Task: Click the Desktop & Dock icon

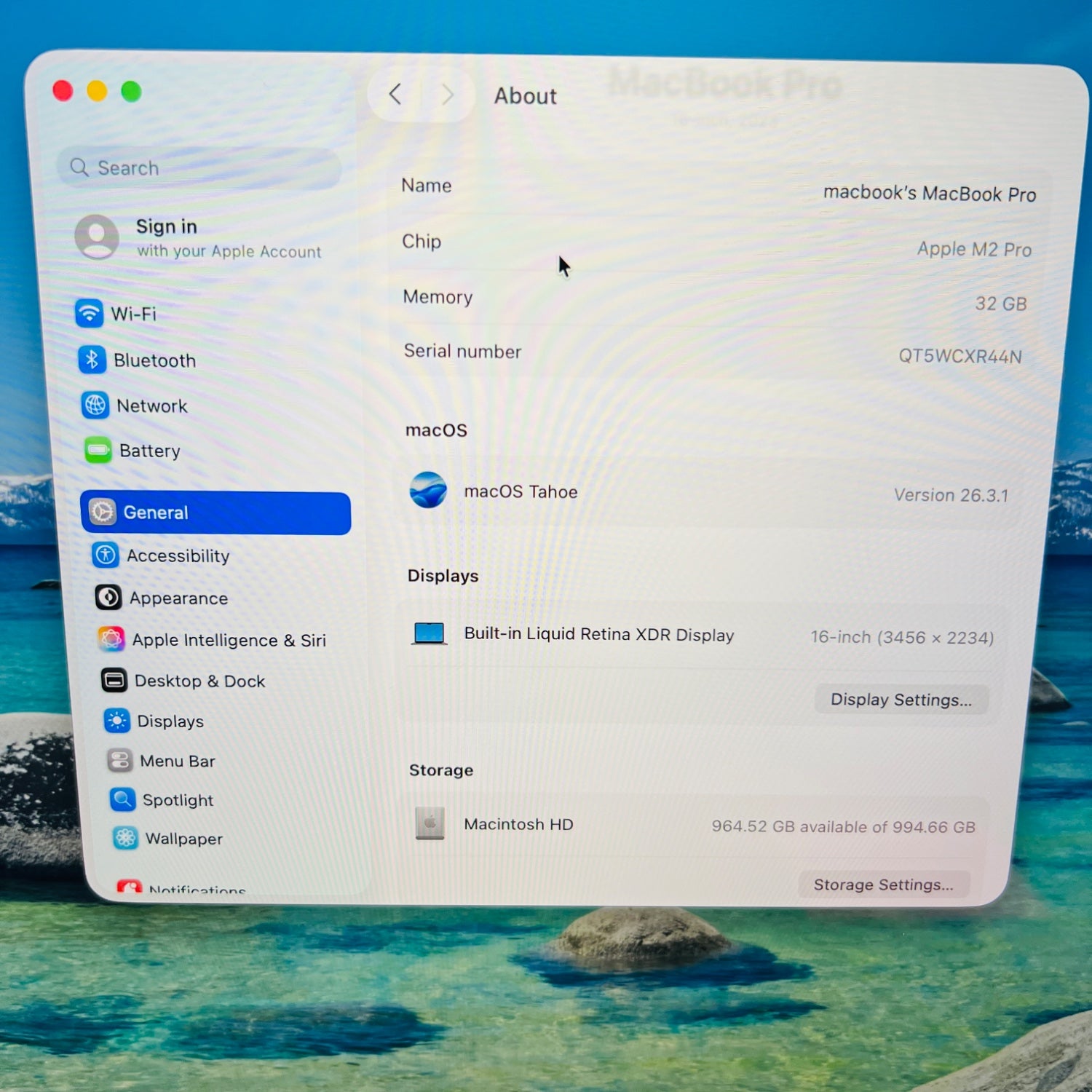Action: pos(114,681)
